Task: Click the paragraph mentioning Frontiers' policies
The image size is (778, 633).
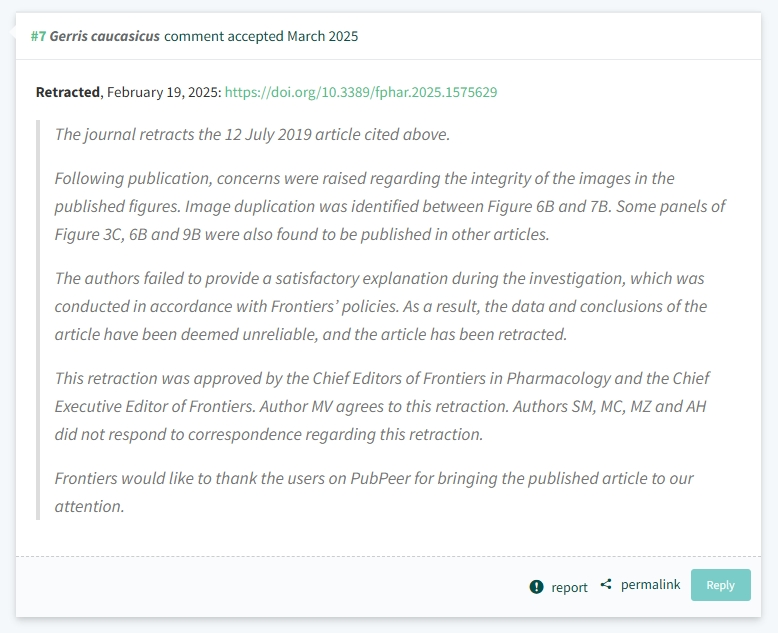Action: (x=381, y=306)
